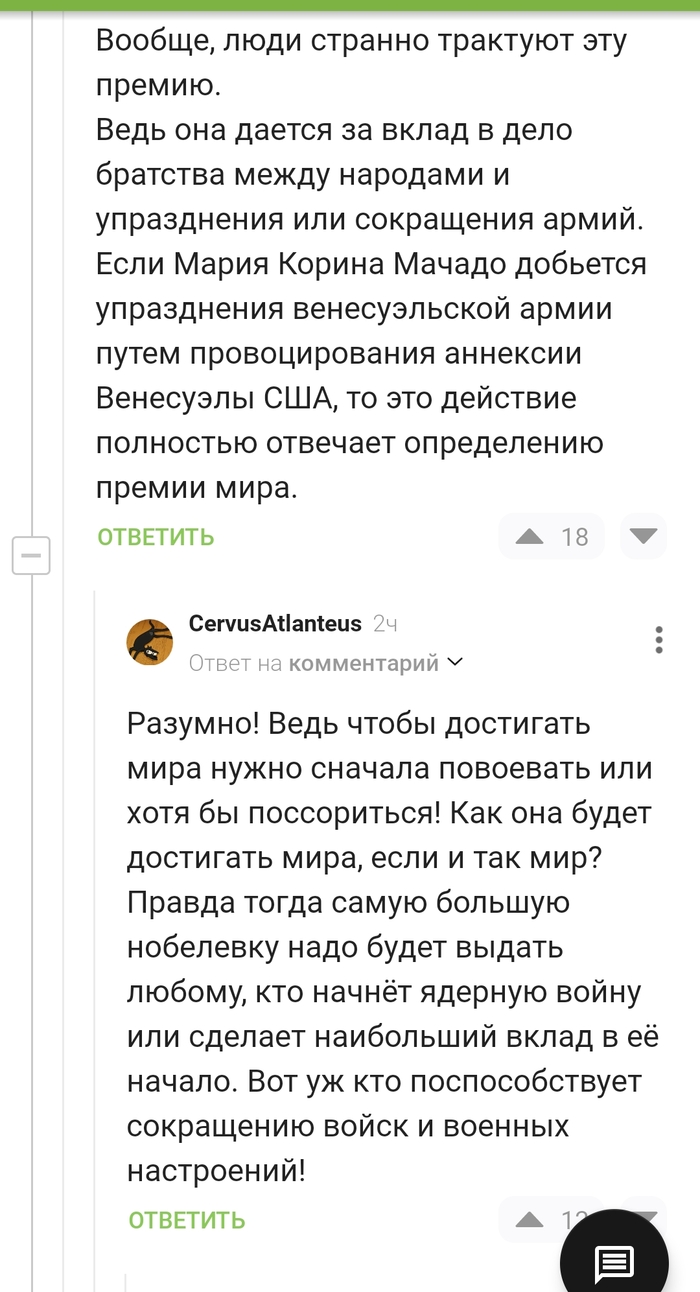This screenshot has height=1292, width=700.
Task: Click the rating count on CervusAtlanteus reply
Action: [574, 1218]
